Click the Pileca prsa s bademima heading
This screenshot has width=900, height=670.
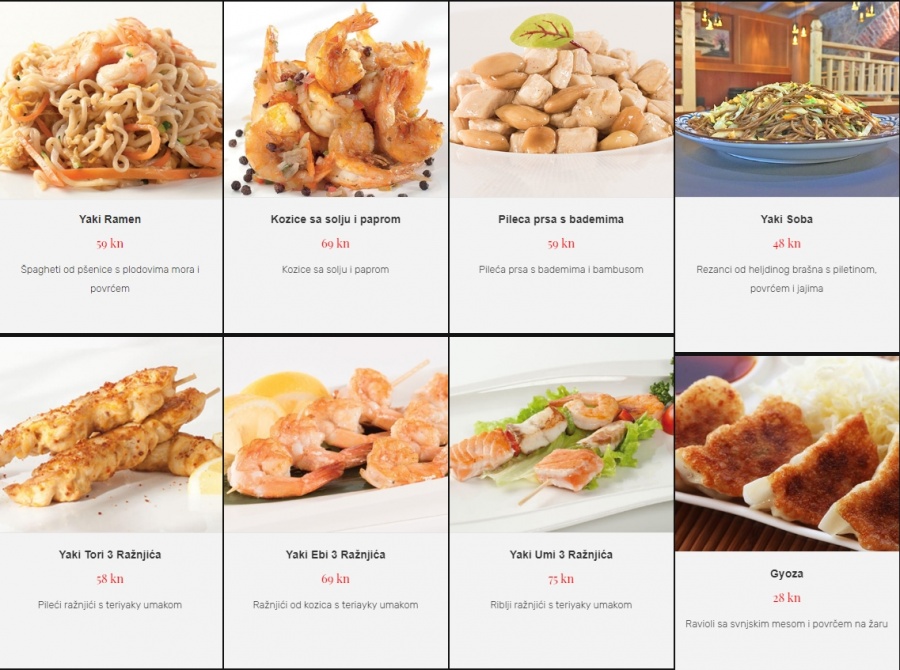(x=561, y=219)
